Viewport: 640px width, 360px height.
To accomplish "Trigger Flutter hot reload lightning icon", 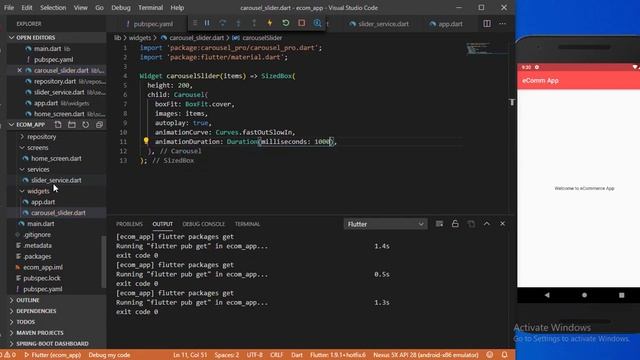I will pos(270,23).
